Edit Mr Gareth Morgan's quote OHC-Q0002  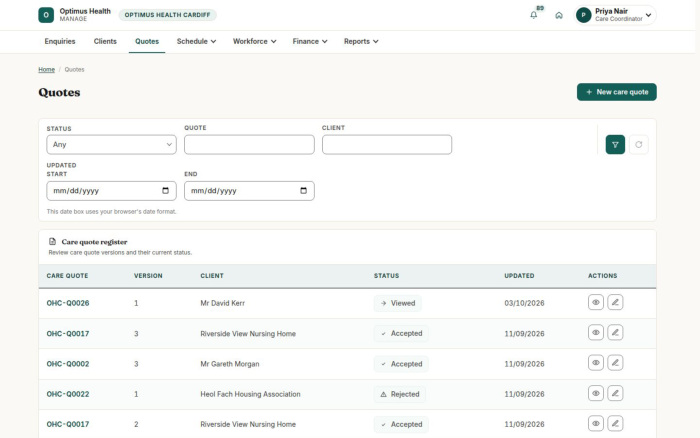pos(615,363)
